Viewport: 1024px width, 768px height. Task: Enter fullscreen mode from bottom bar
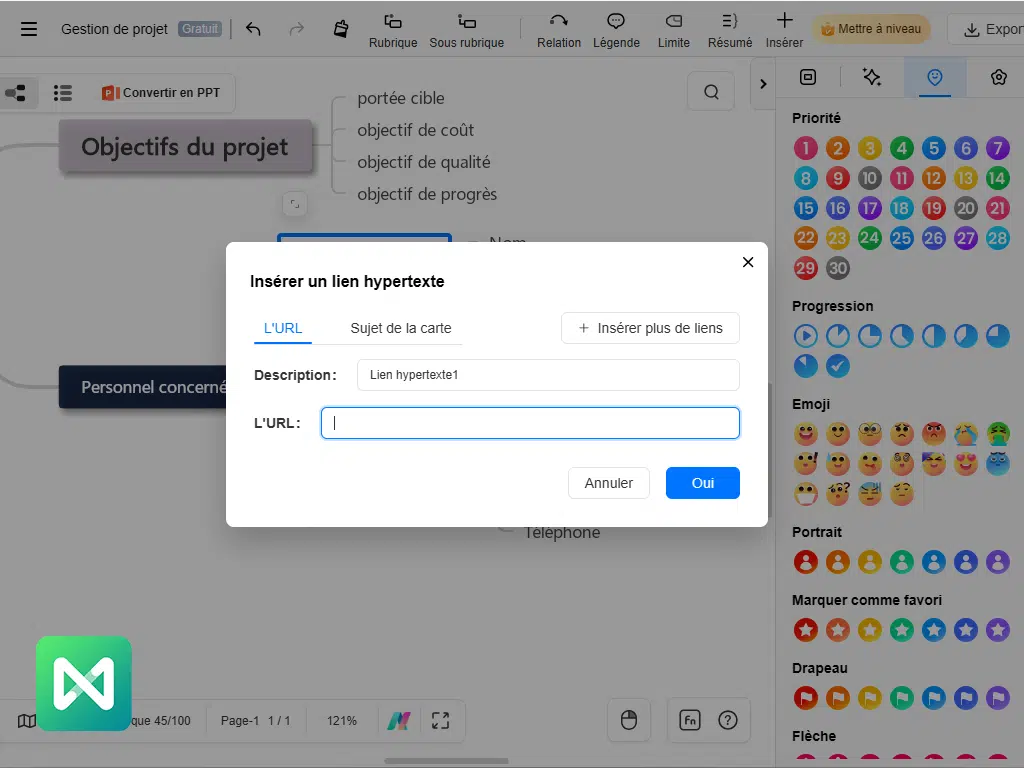point(441,721)
